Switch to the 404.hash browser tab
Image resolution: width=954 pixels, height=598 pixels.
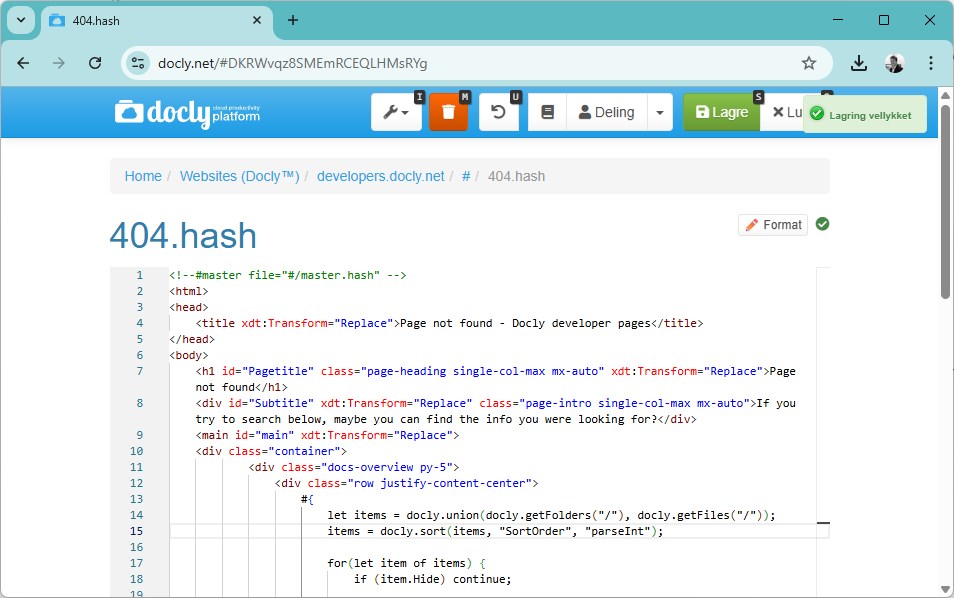coord(150,20)
